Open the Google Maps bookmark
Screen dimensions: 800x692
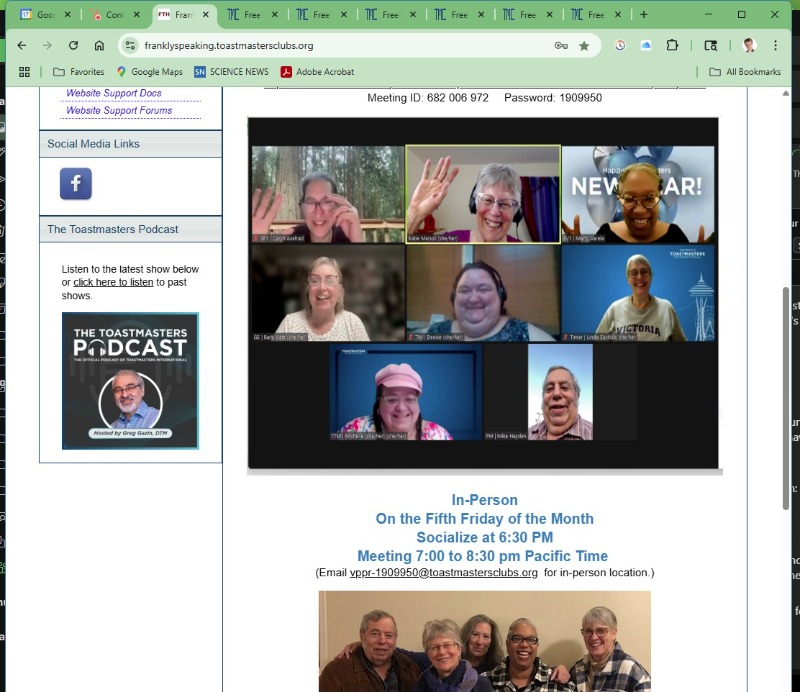click(x=149, y=72)
